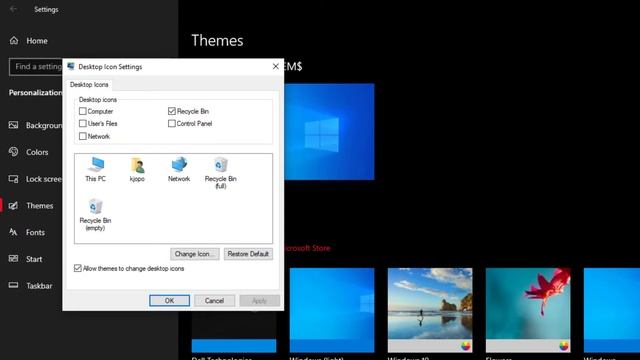
Task: Open Colors via its palette icon
Action: (x=13, y=152)
